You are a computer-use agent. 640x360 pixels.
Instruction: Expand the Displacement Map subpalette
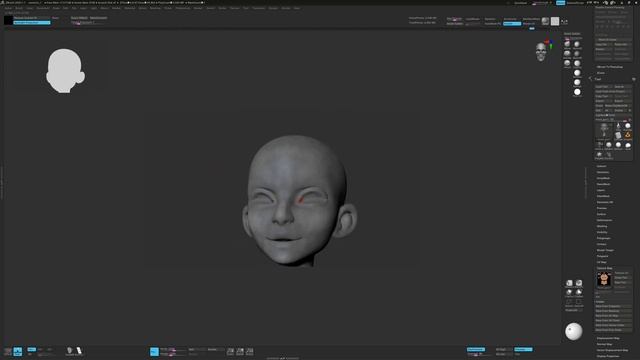608,338
